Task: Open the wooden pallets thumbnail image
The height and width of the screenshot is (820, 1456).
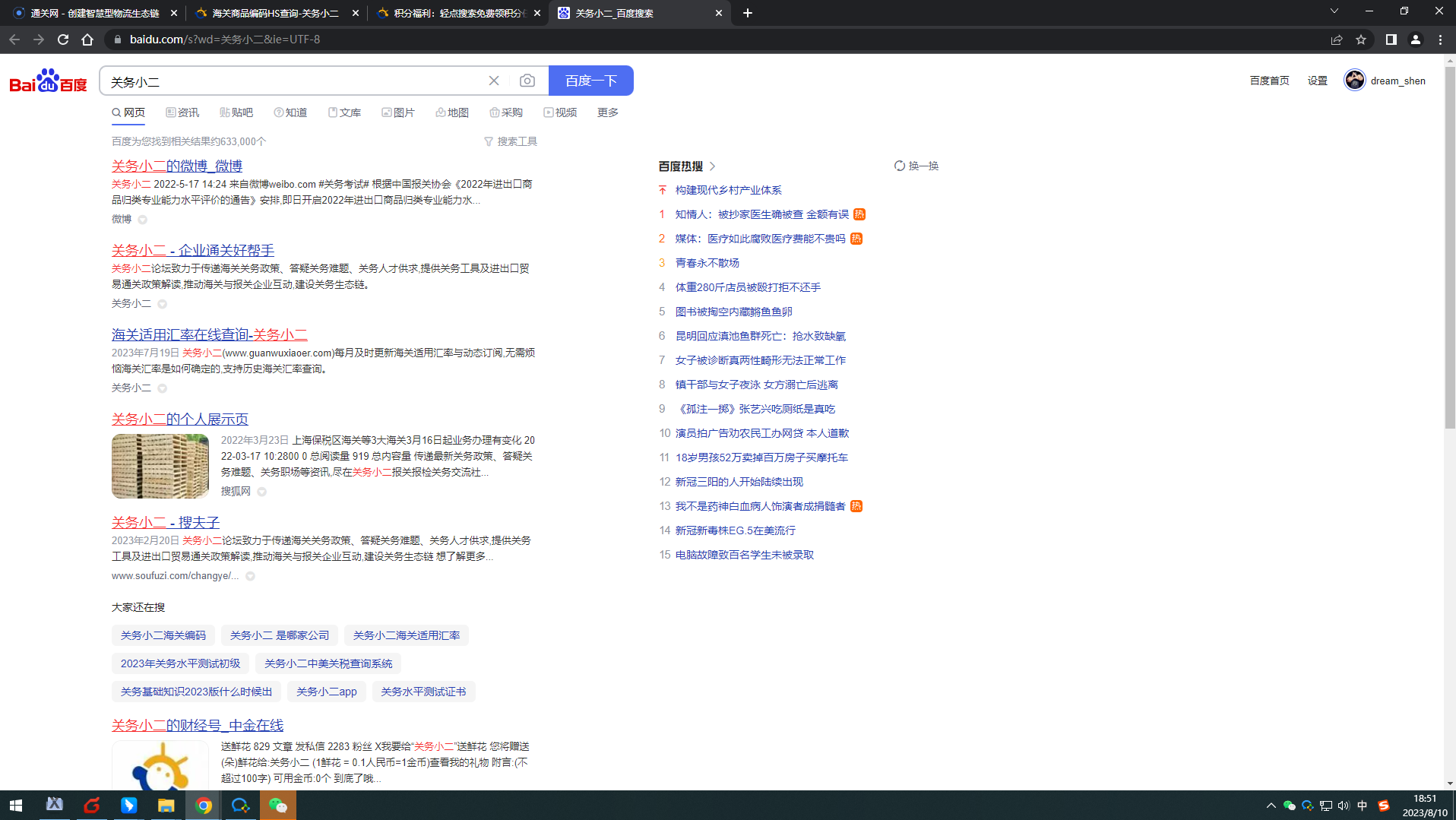Action: tap(160, 466)
